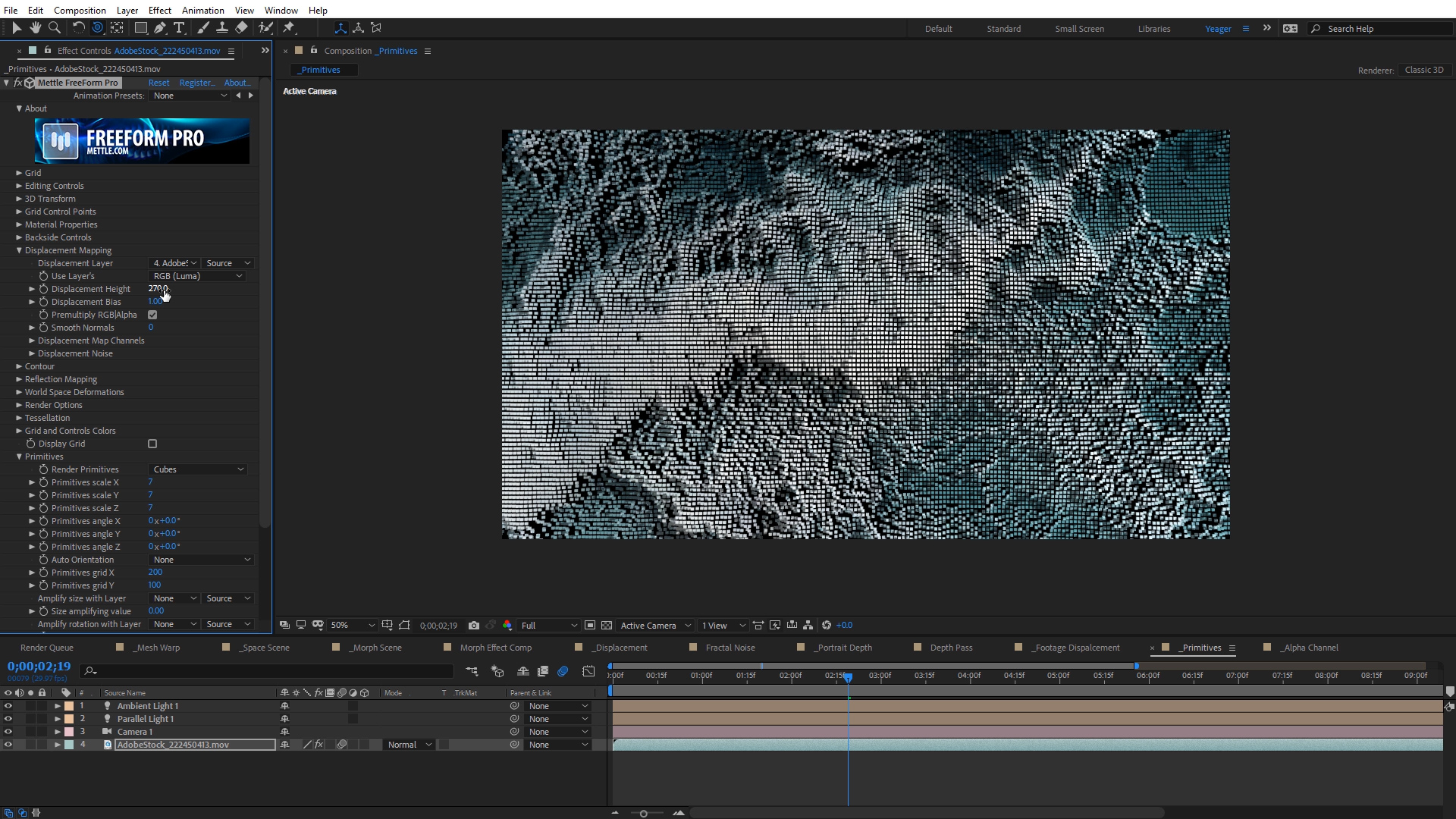Click the Search Help input field
The image size is (1456, 819).
tap(1386, 29)
